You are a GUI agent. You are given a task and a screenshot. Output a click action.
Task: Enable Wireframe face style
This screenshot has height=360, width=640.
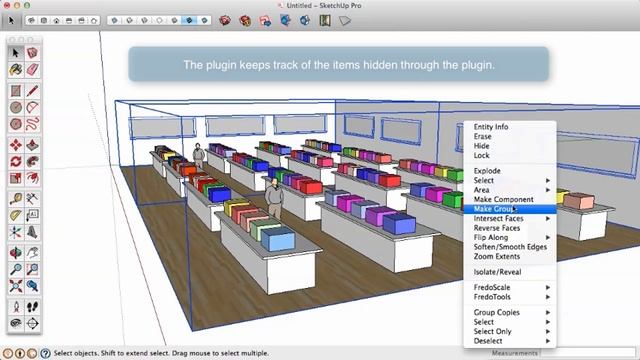click(144, 20)
